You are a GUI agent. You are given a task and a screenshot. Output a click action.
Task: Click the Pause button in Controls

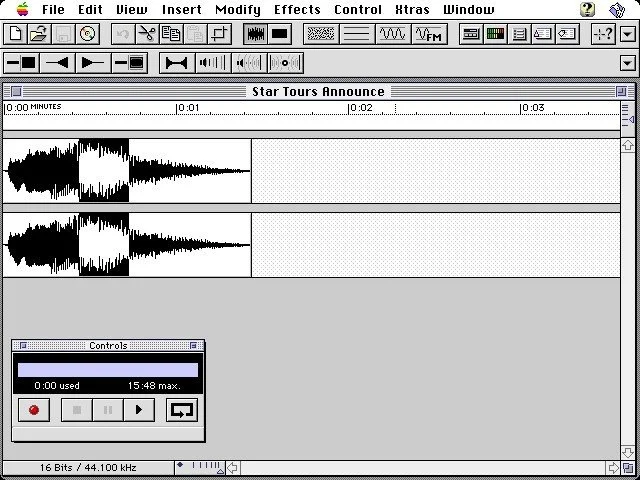108,410
